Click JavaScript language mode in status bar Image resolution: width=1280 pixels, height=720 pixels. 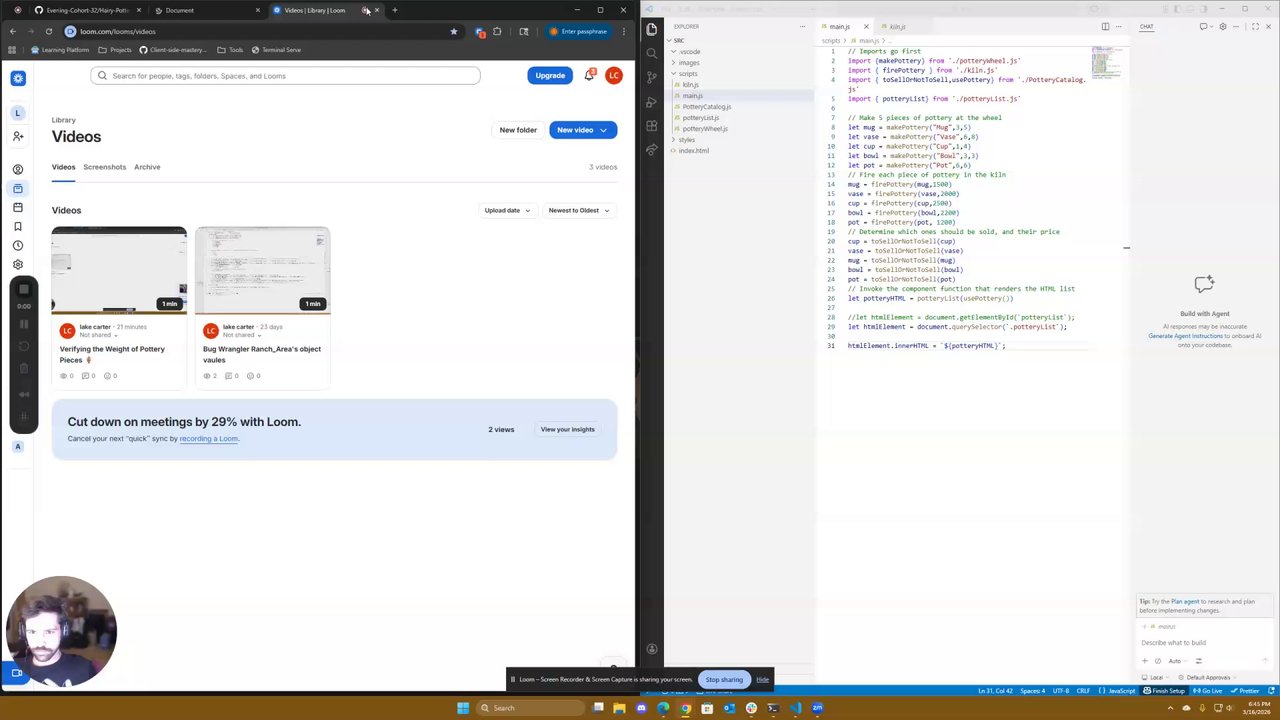(1121, 691)
